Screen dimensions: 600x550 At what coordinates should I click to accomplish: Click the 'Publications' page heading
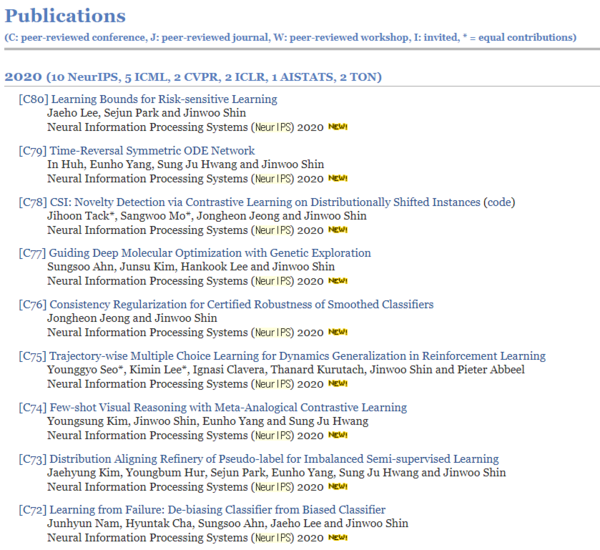click(65, 17)
